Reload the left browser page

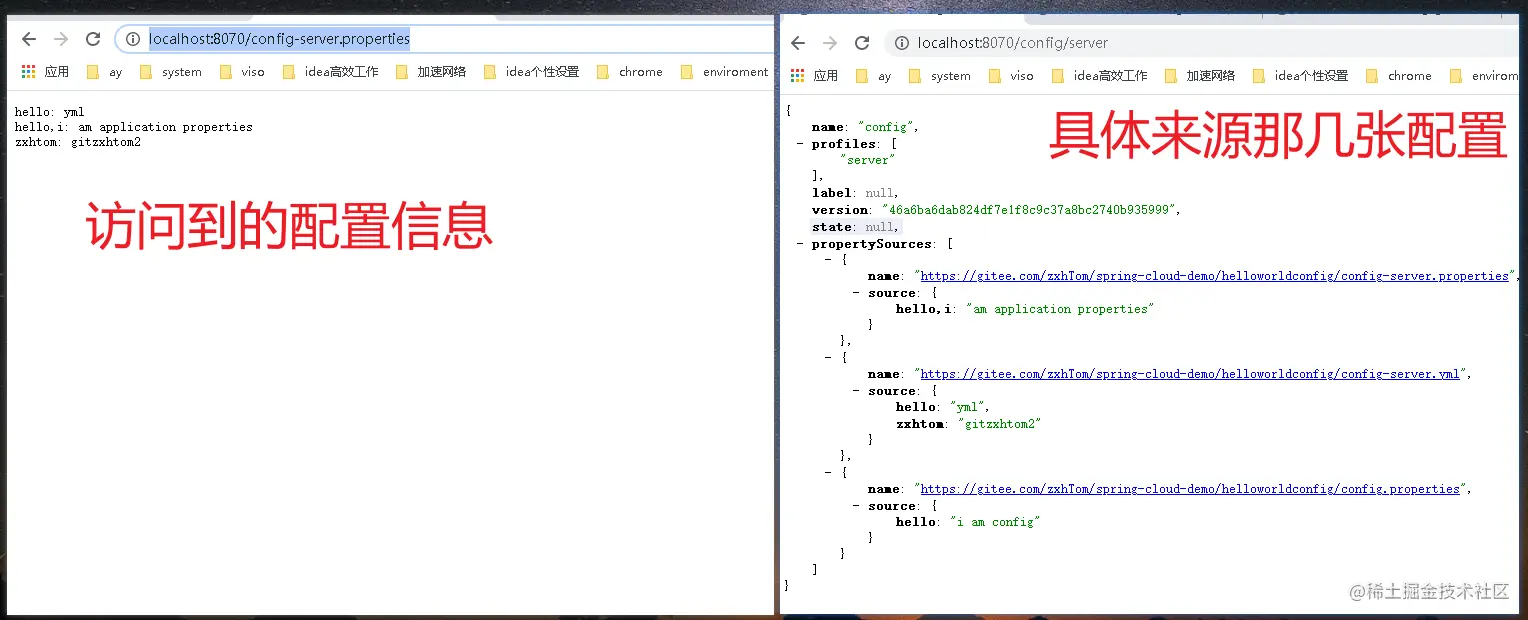point(93,39)
